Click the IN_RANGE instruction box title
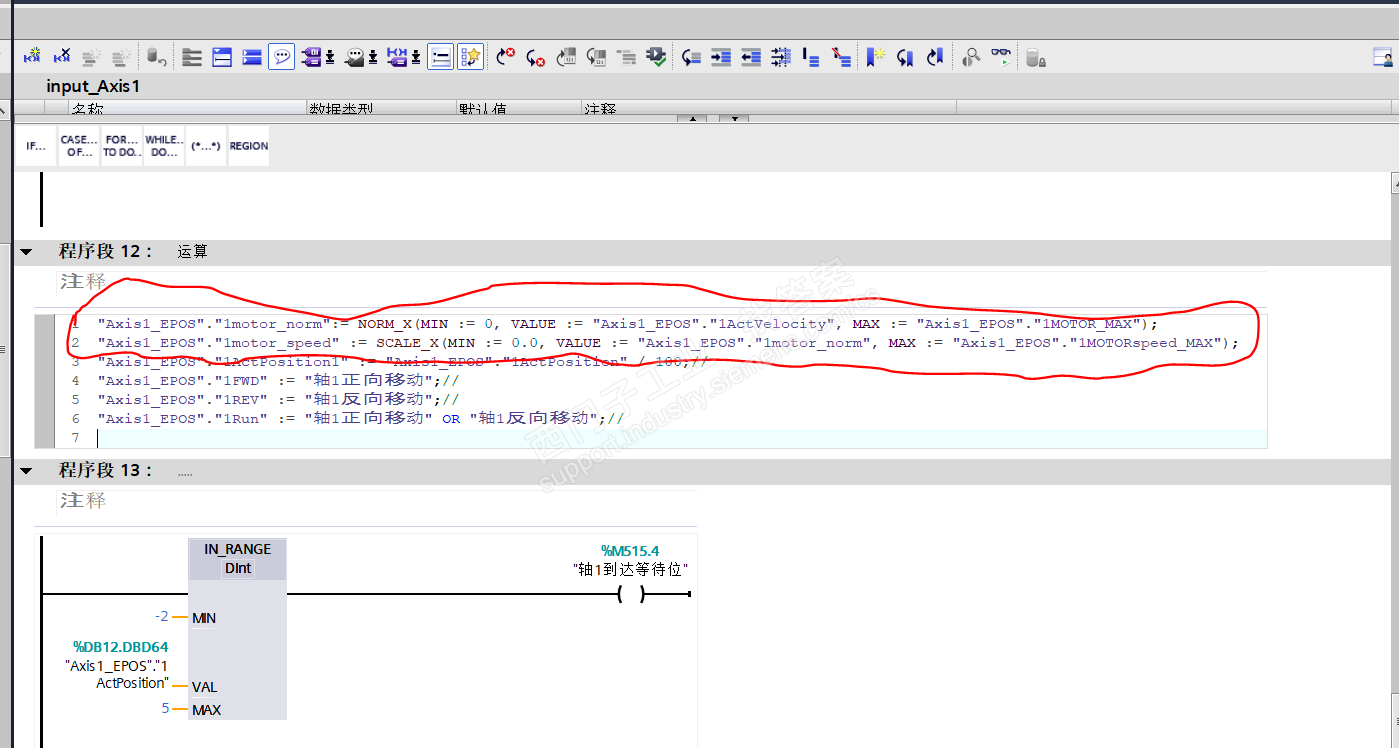This screenshot has height=748, width=1399. pyautogui.click(x=238, y=549)
